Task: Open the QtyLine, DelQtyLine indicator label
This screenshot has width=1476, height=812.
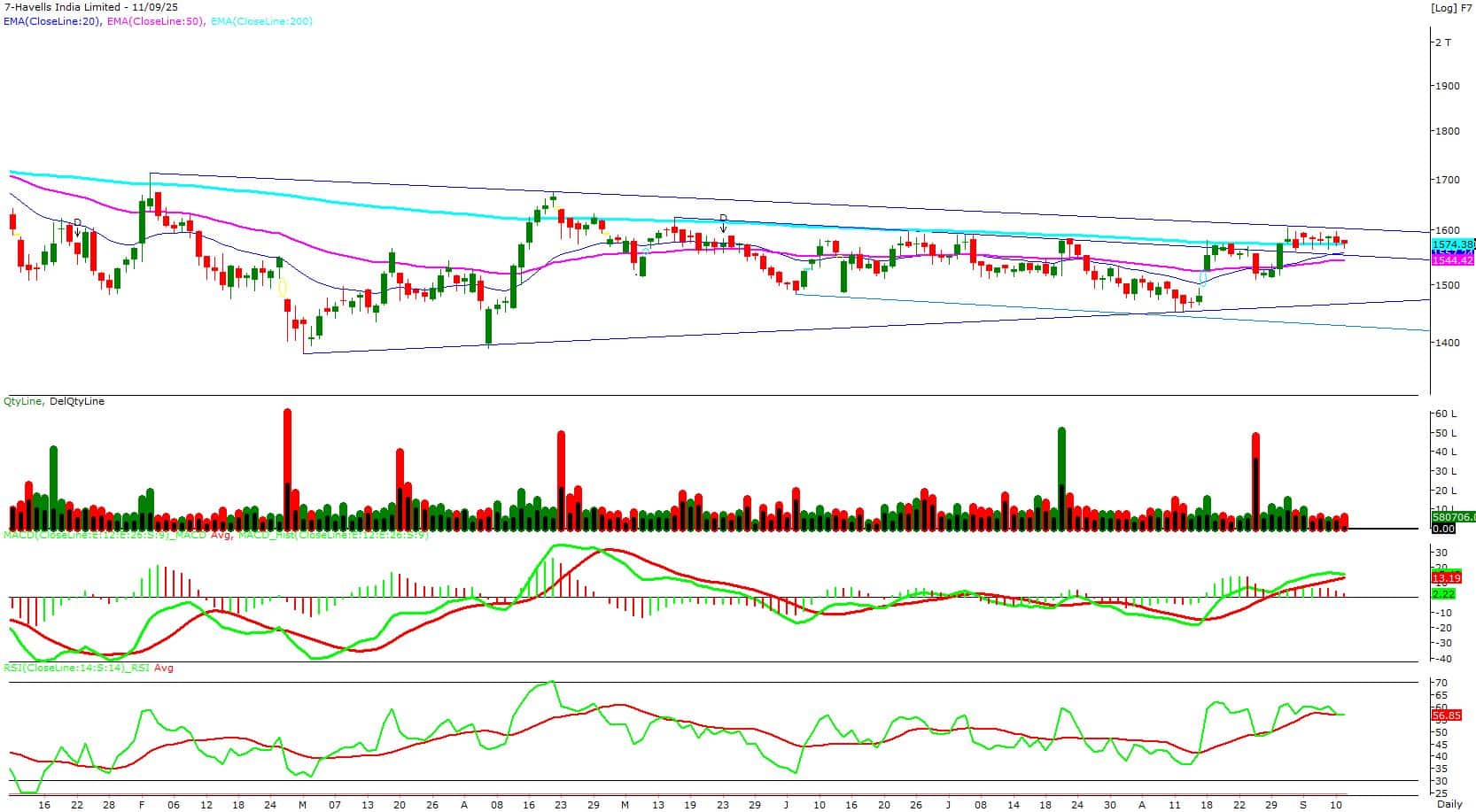Action: pos(54,401)
